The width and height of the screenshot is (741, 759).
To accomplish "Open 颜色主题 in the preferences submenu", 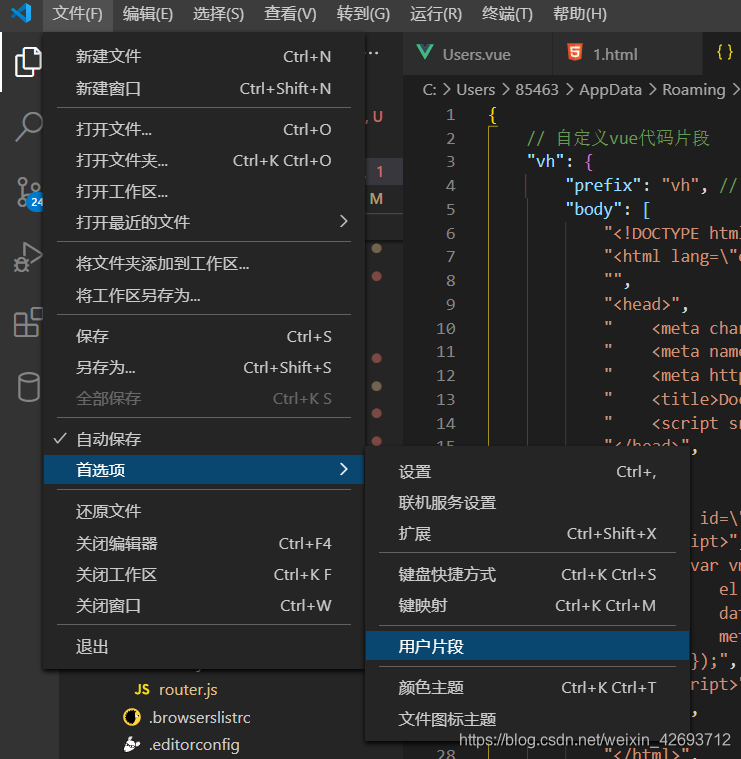I will click(527, 687).
